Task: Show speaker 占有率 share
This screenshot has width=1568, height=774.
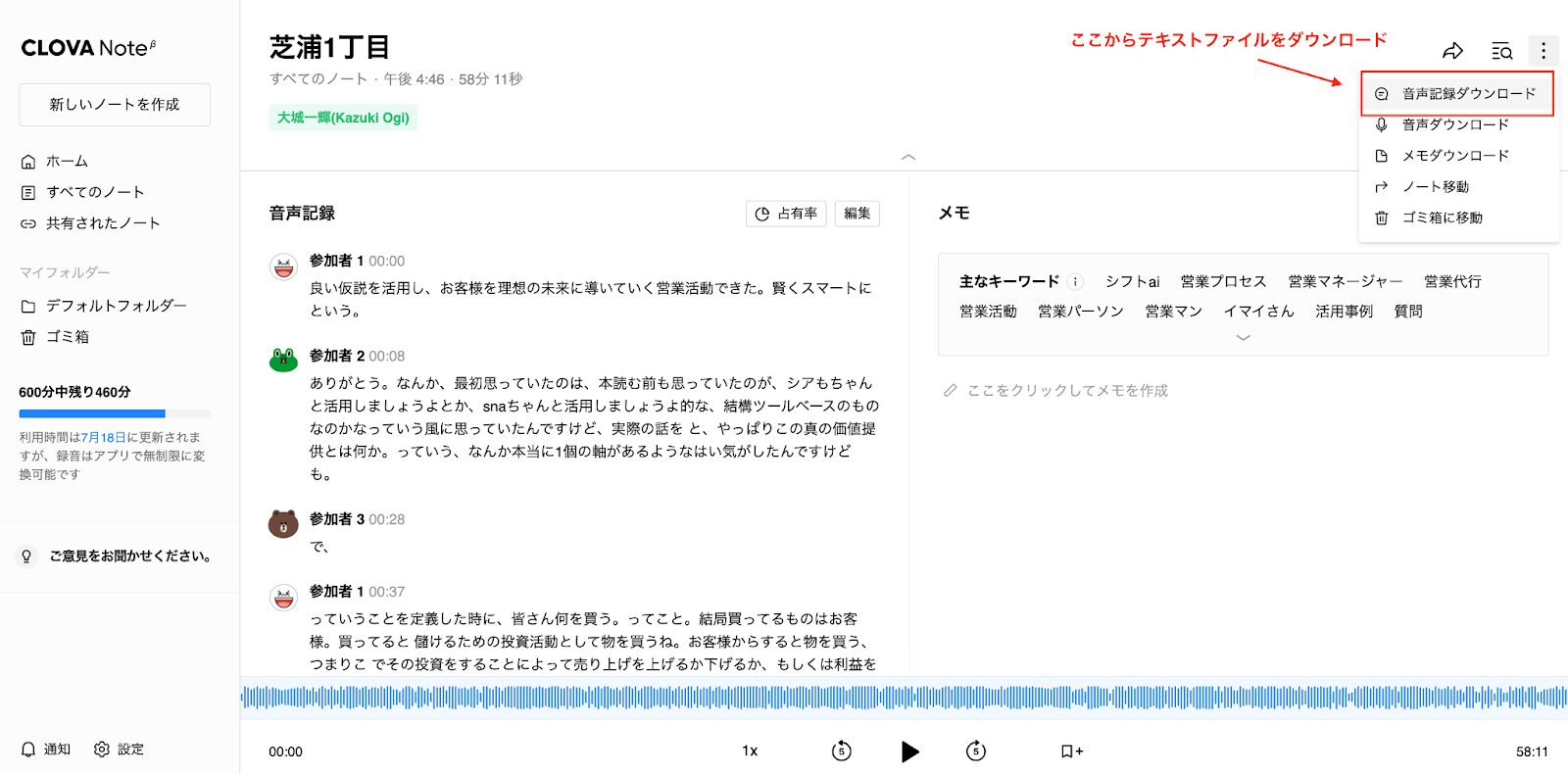Action: click(786, 214)
